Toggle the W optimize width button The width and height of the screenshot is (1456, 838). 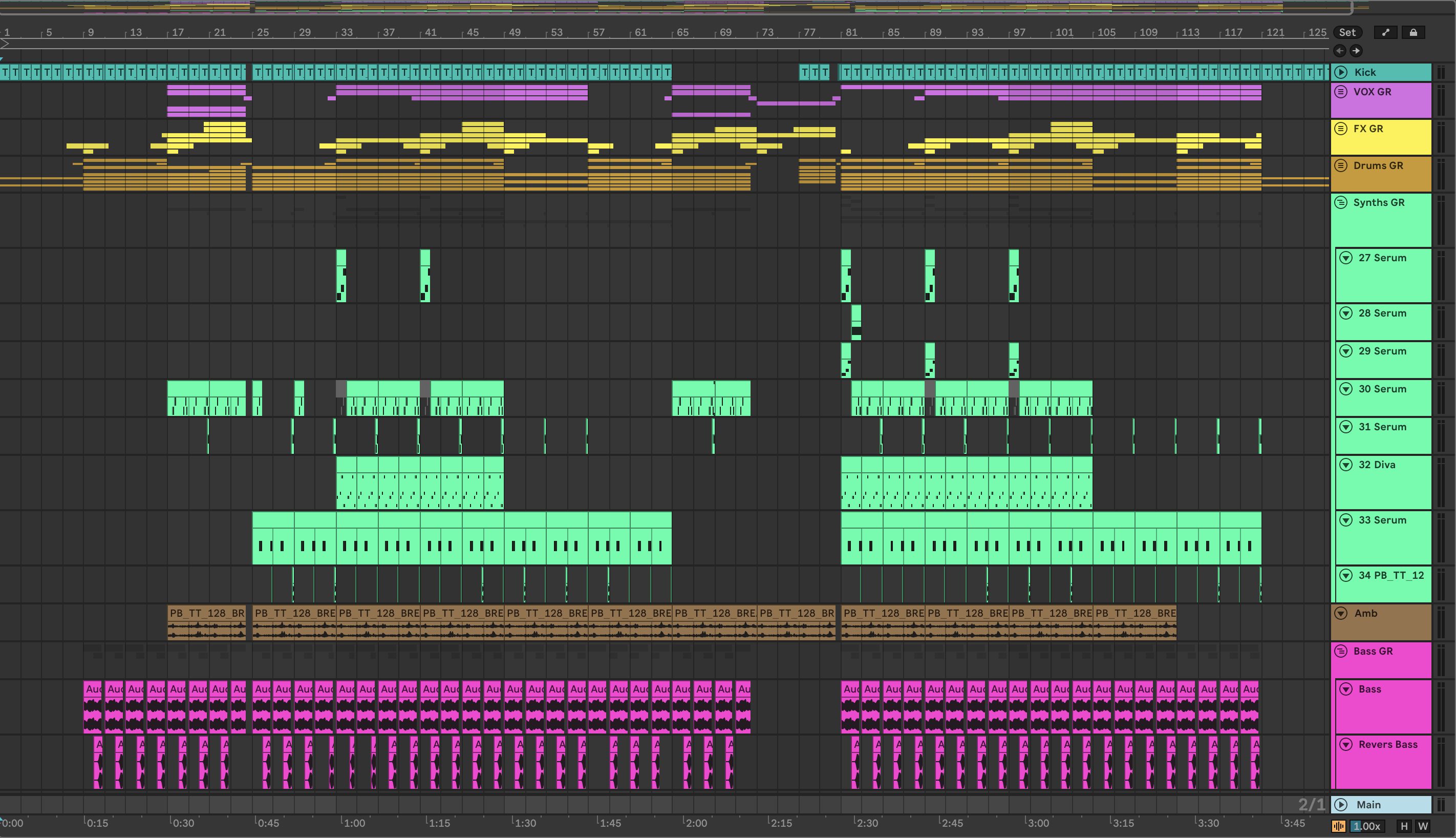tap(1423, 827)
